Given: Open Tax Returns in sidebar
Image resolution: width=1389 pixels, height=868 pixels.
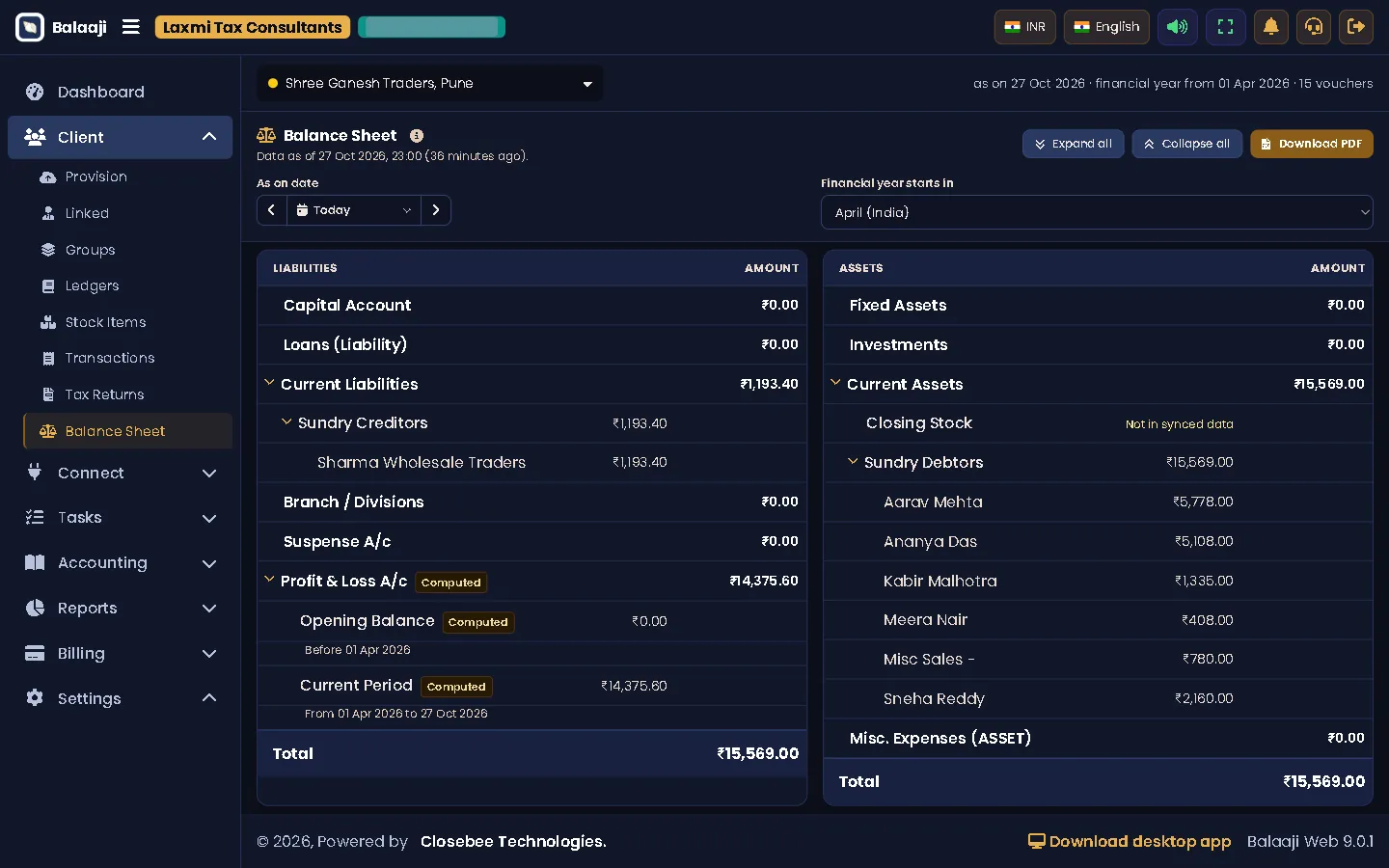Looking at the screenshot, I should [127, 394].
